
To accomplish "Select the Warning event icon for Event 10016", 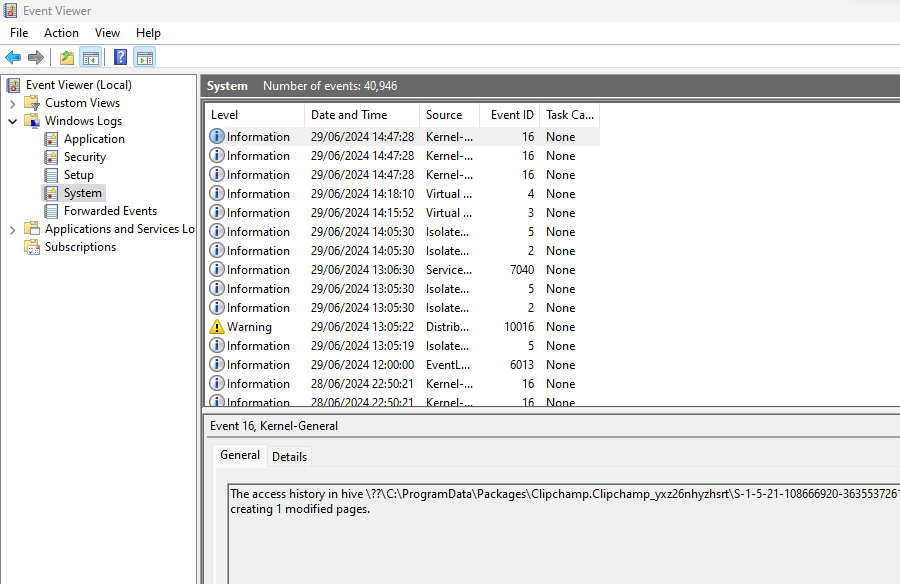I will [x=217, y=327].
